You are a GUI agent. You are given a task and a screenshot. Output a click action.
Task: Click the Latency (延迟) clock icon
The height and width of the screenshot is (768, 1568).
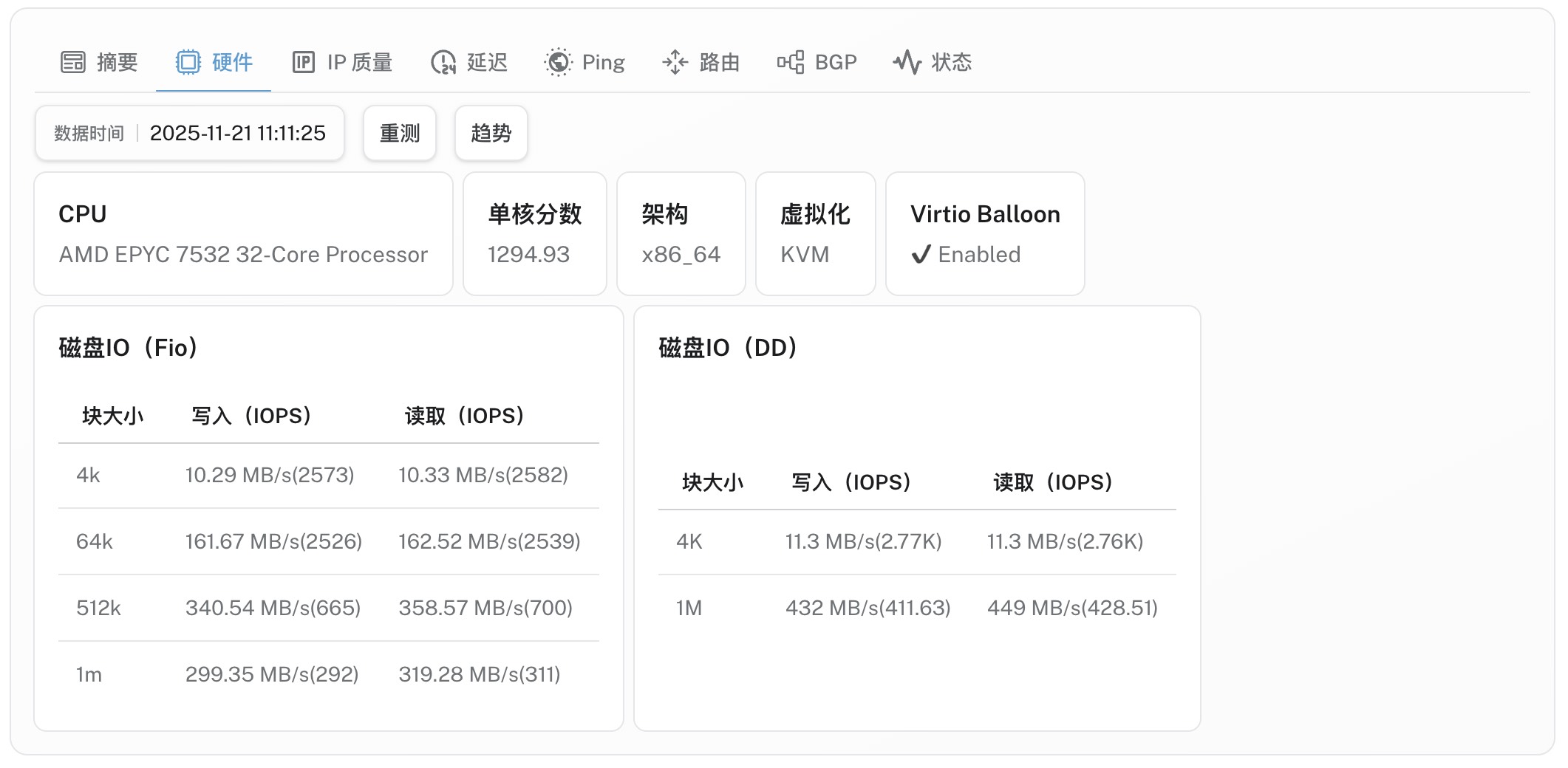(443, 62)
